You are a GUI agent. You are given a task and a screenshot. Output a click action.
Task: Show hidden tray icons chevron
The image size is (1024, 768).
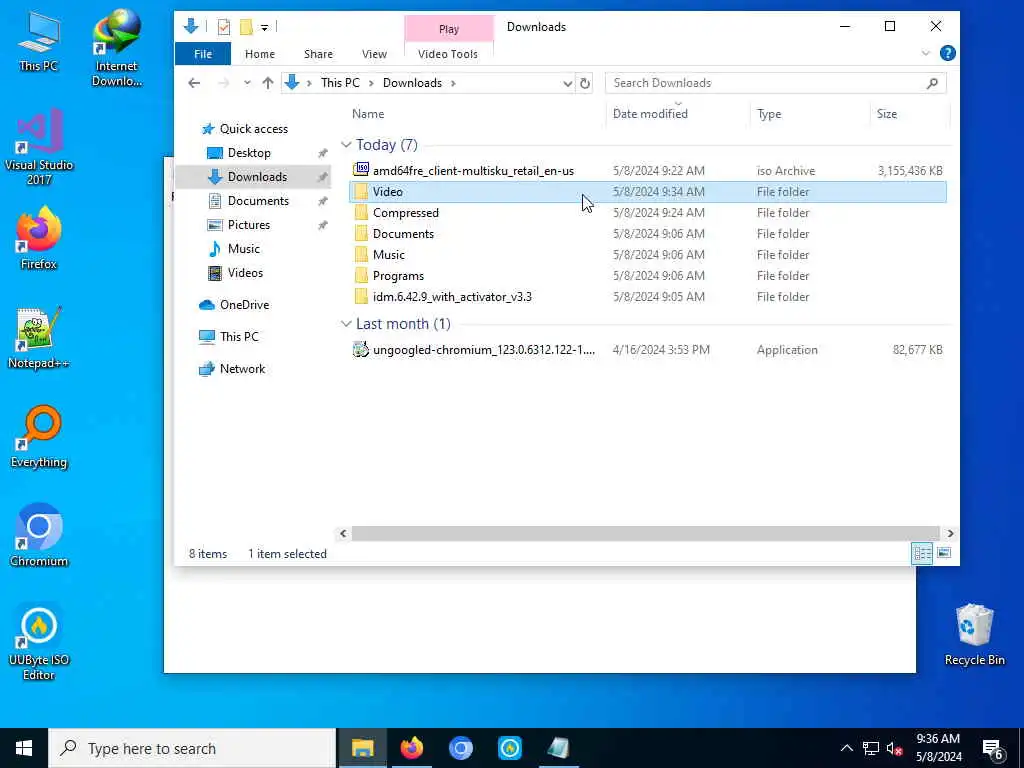(846, 748)
